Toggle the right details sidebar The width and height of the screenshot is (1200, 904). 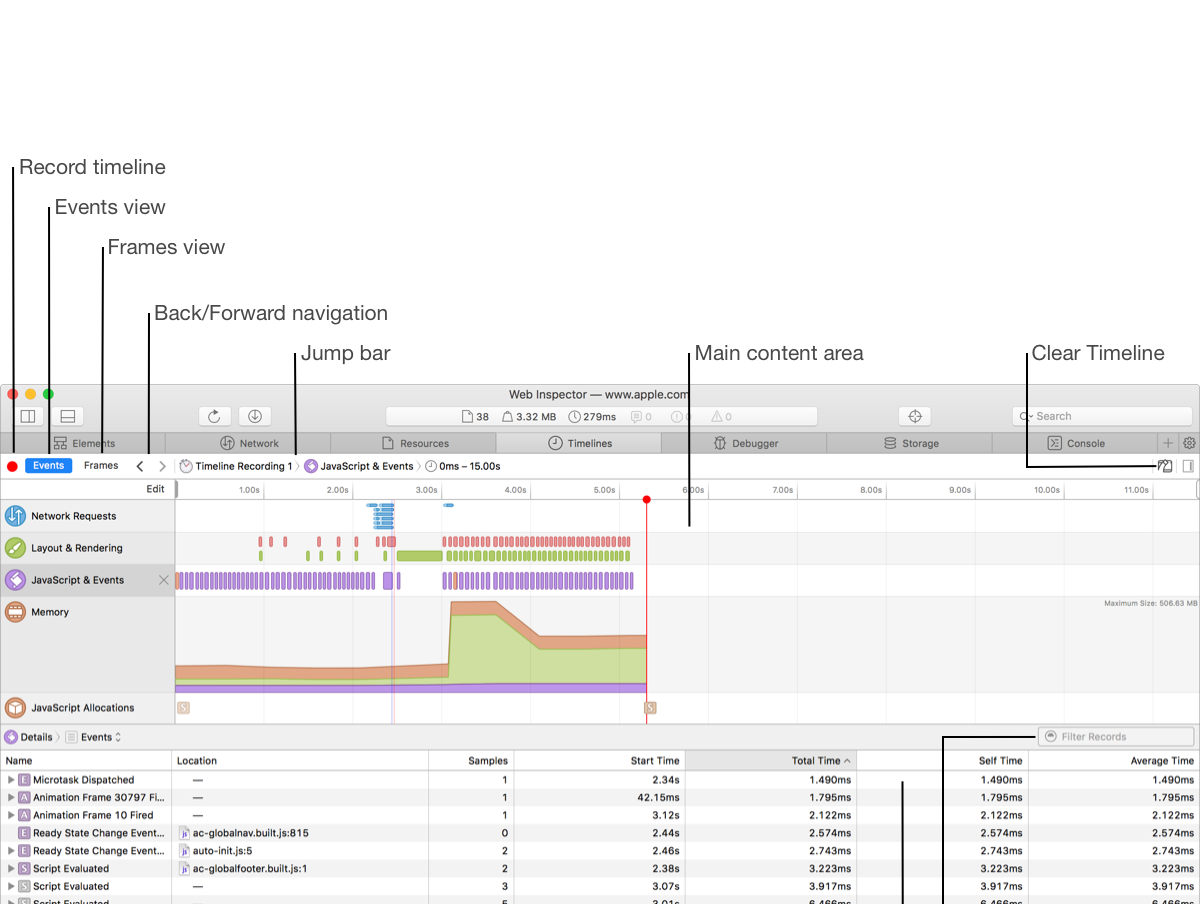point(1188,466)
